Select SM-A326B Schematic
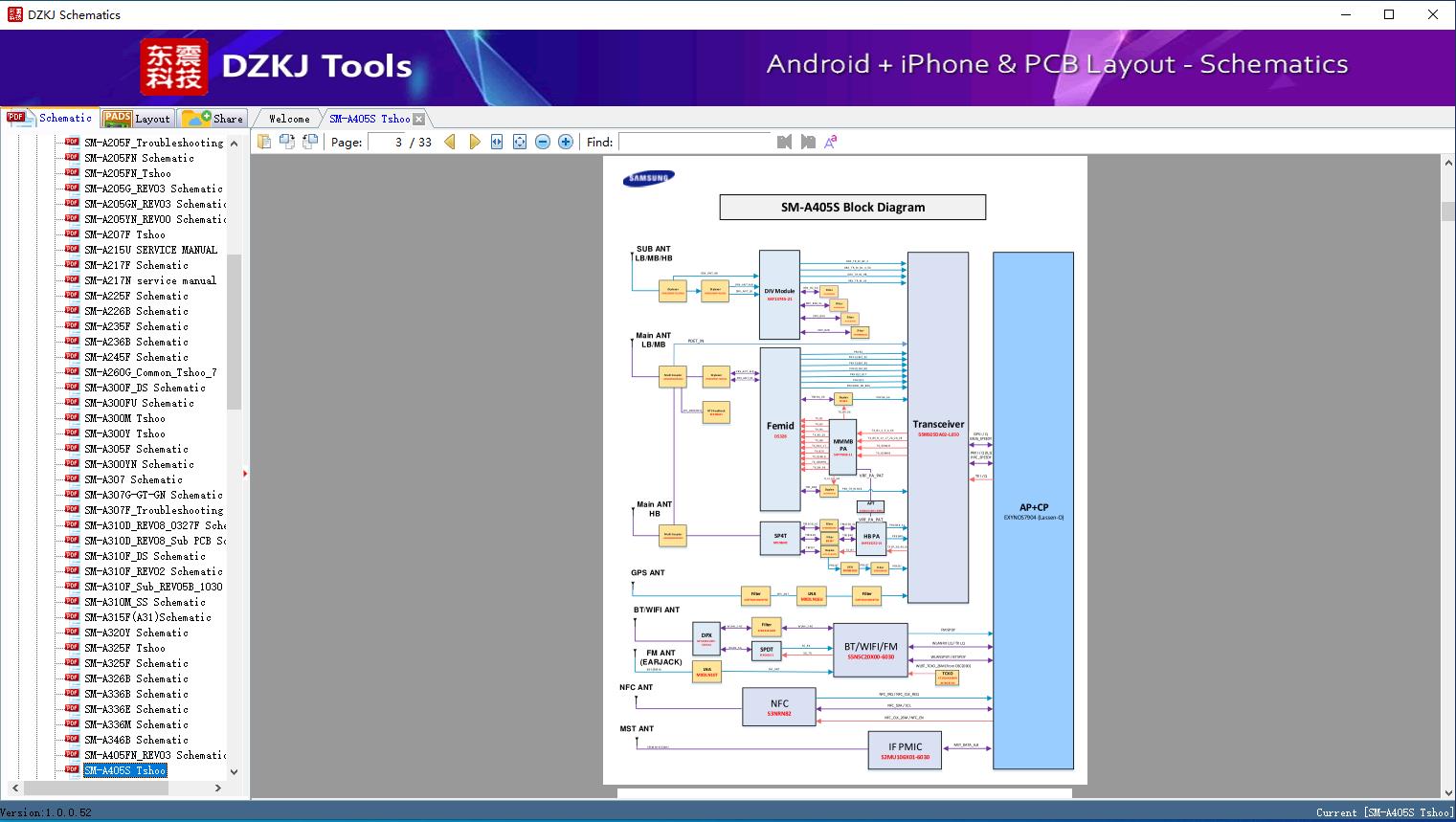 [136, 678]
